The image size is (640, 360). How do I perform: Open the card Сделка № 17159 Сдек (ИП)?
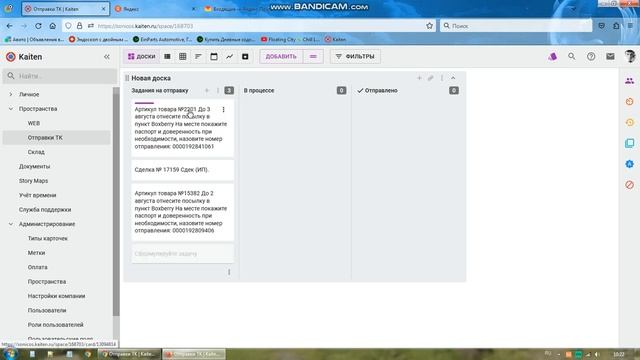coord(183,170)
